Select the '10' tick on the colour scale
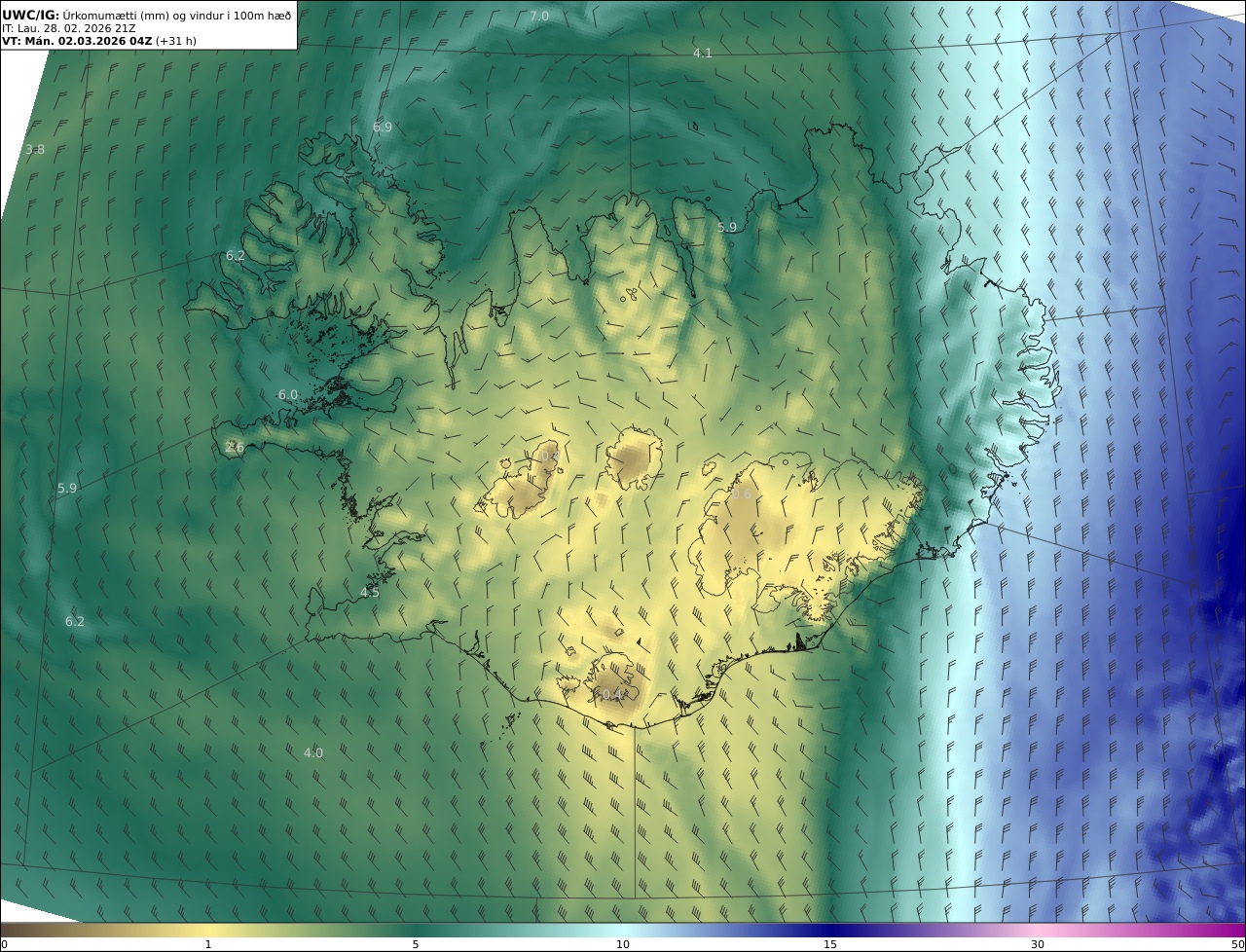1246x952 pixels. pyautogui.click(x=623, y=944)
